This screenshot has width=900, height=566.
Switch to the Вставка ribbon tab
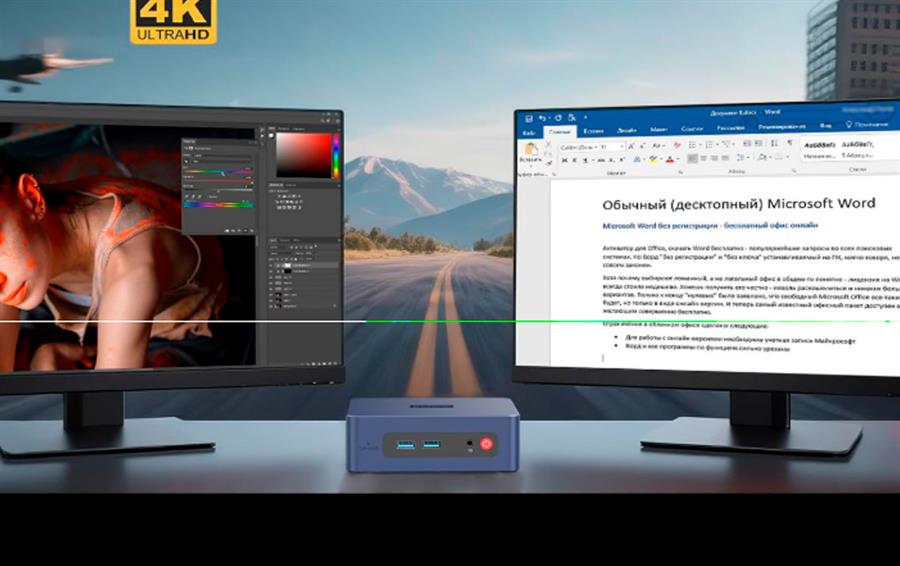pyautogui.click(x=593, y=130)
